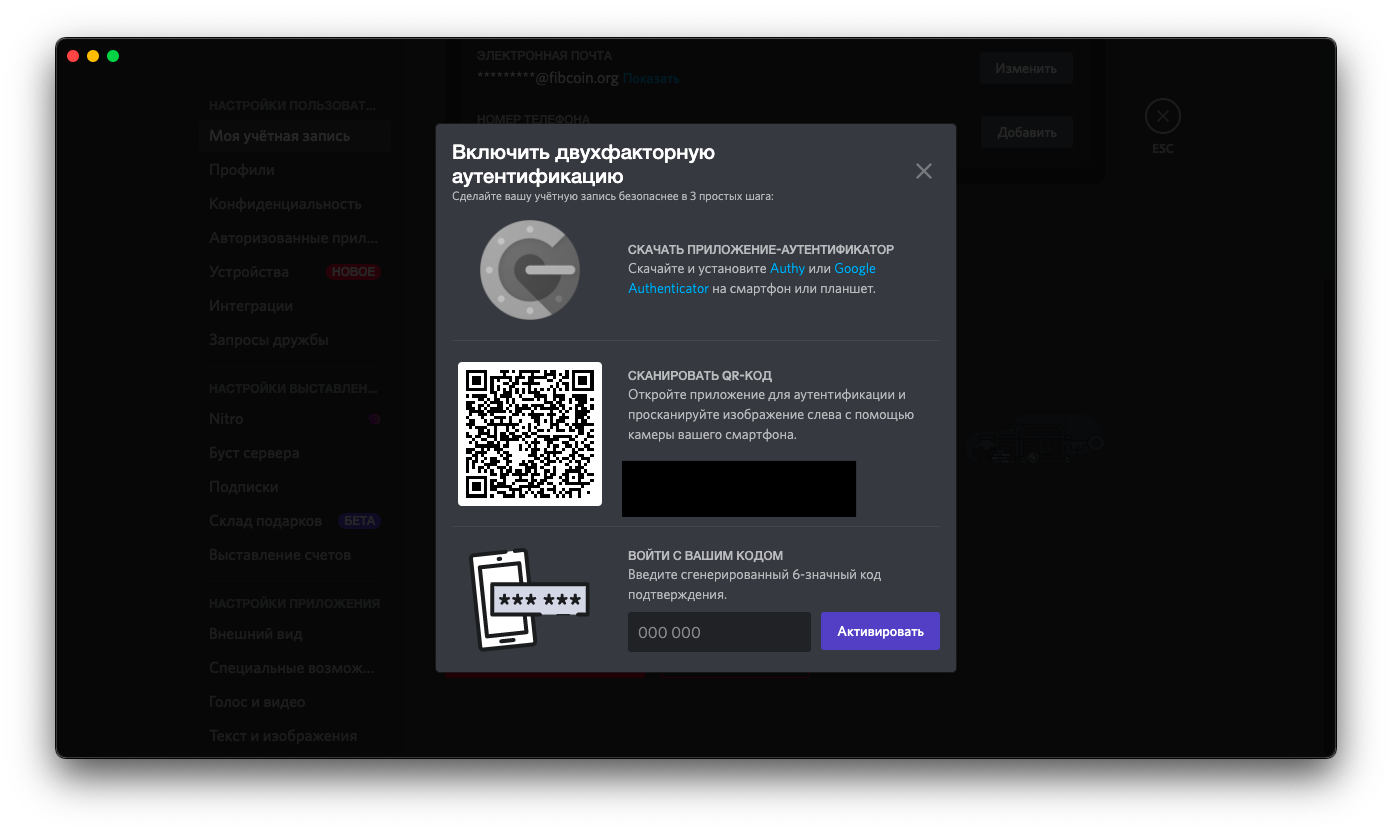Screen dimensions: 1392x832
Task: Focus the 6-digit code input field
Action: (x=719, y=632)
